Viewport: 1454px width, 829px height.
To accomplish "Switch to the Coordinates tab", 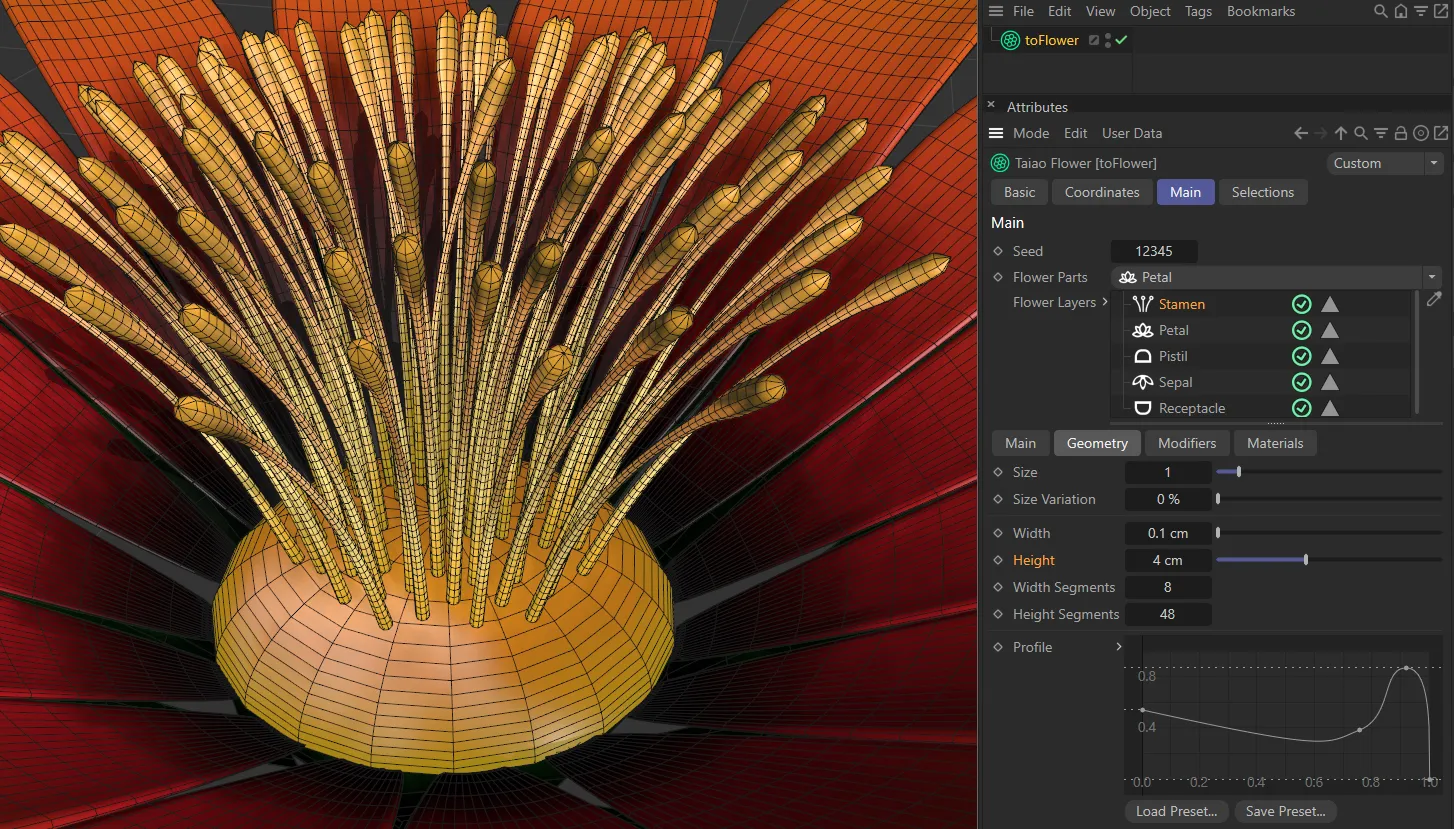I will (1102, 192).
